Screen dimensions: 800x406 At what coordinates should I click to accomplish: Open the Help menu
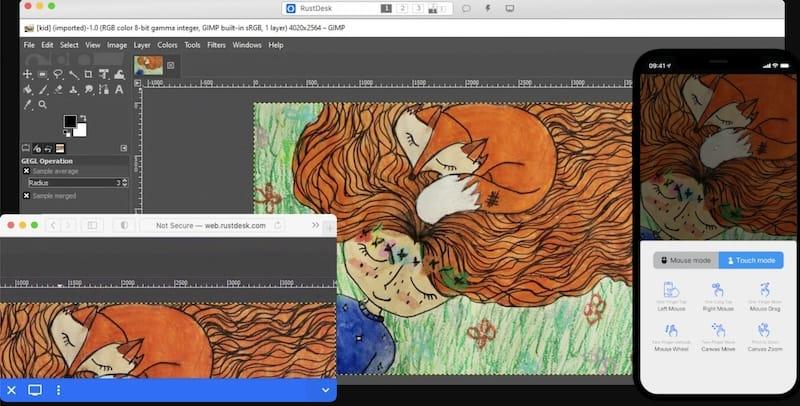pos(276,45)
